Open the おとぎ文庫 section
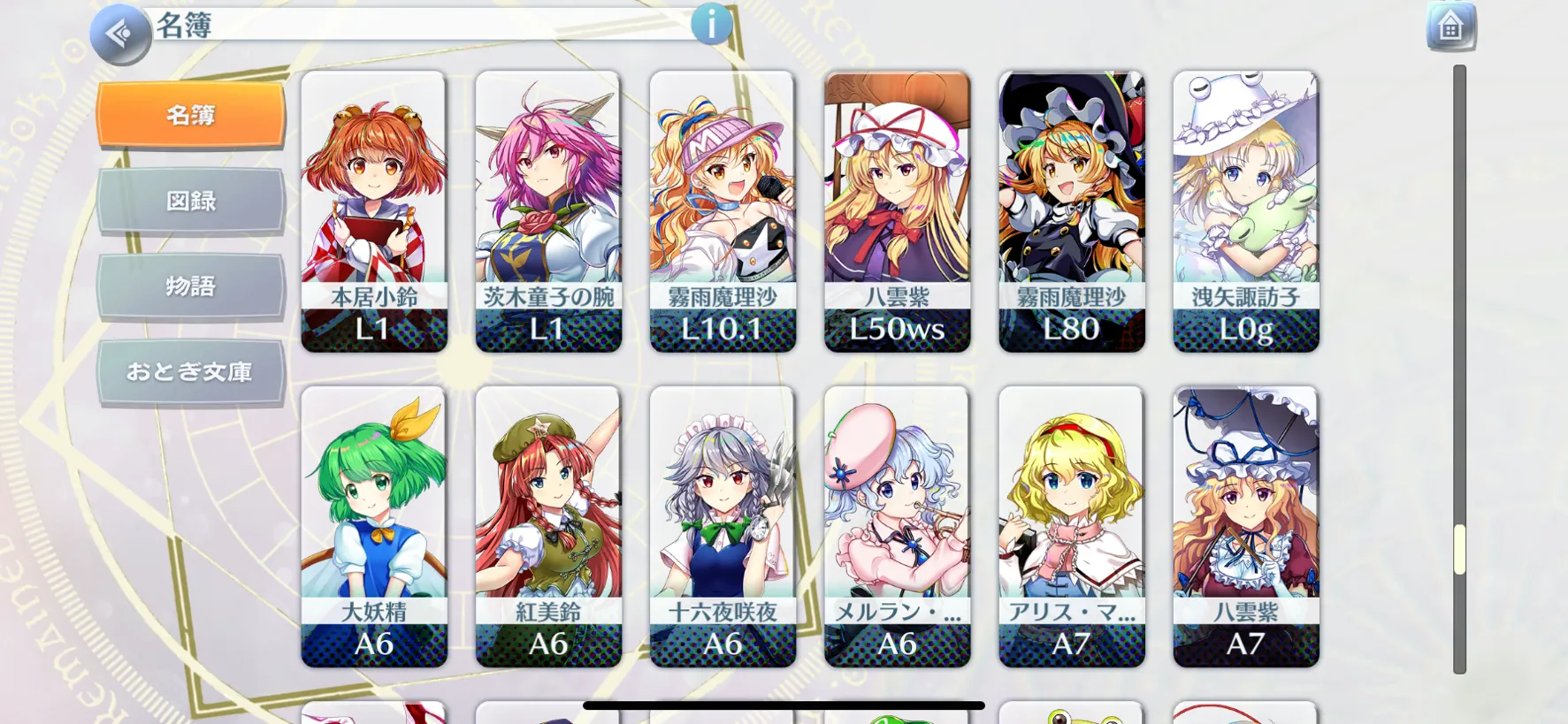Screen dimensions: 1568x724 191,372
